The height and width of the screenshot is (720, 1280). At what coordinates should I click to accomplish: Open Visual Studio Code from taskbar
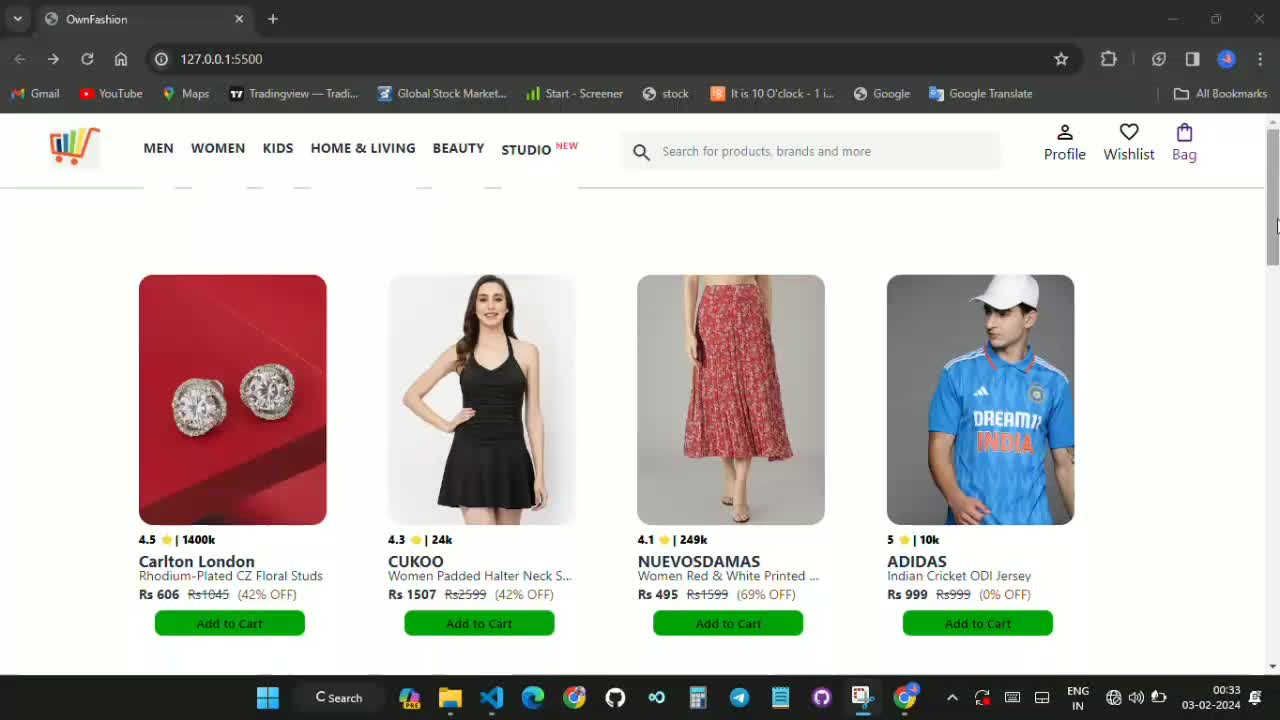[x=491, y=698]
